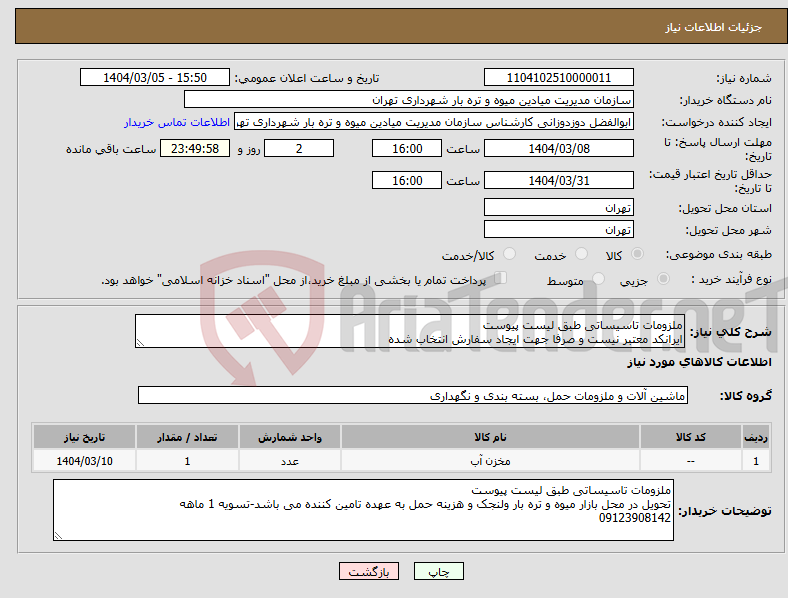Click the response deadline time 16:00 field

coord(407,148)
